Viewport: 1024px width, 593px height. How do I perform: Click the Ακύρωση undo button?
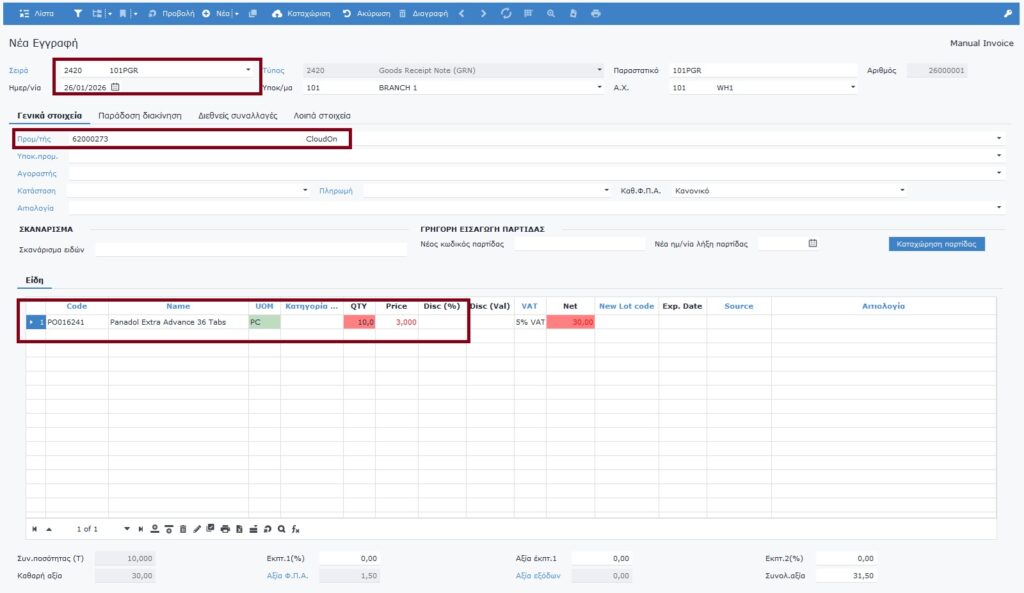(367, 14)
